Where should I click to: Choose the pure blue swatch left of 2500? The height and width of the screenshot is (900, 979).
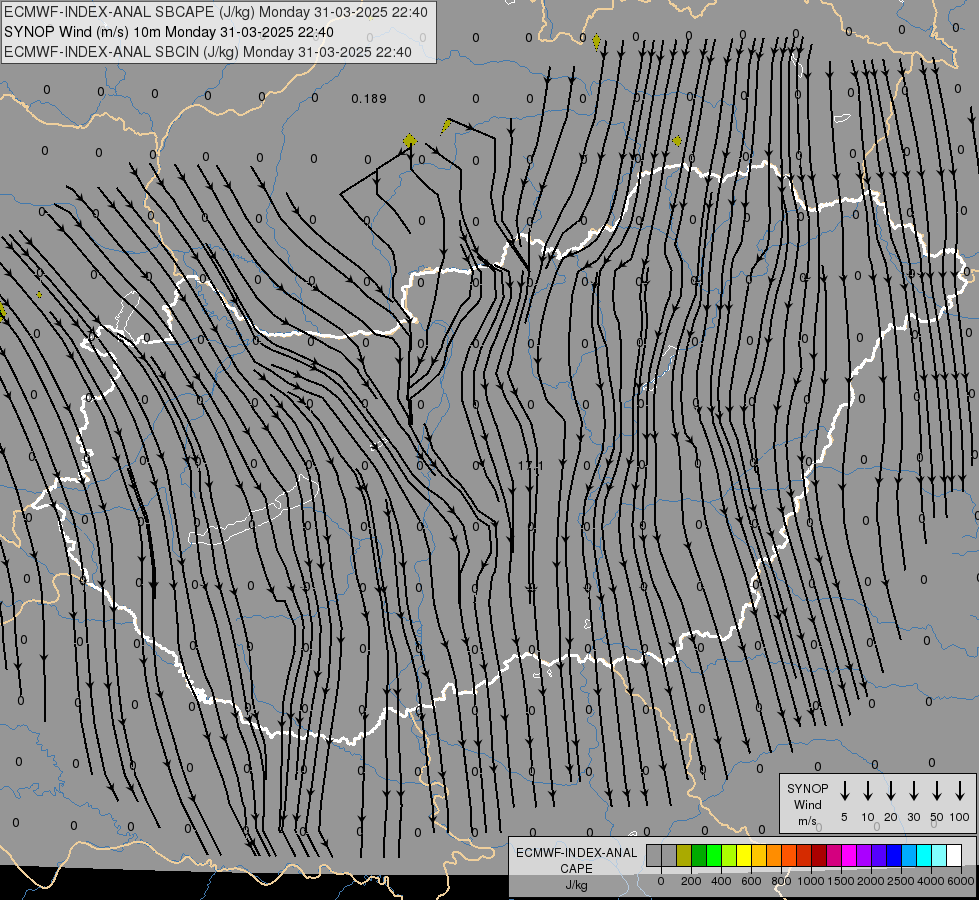894,855
